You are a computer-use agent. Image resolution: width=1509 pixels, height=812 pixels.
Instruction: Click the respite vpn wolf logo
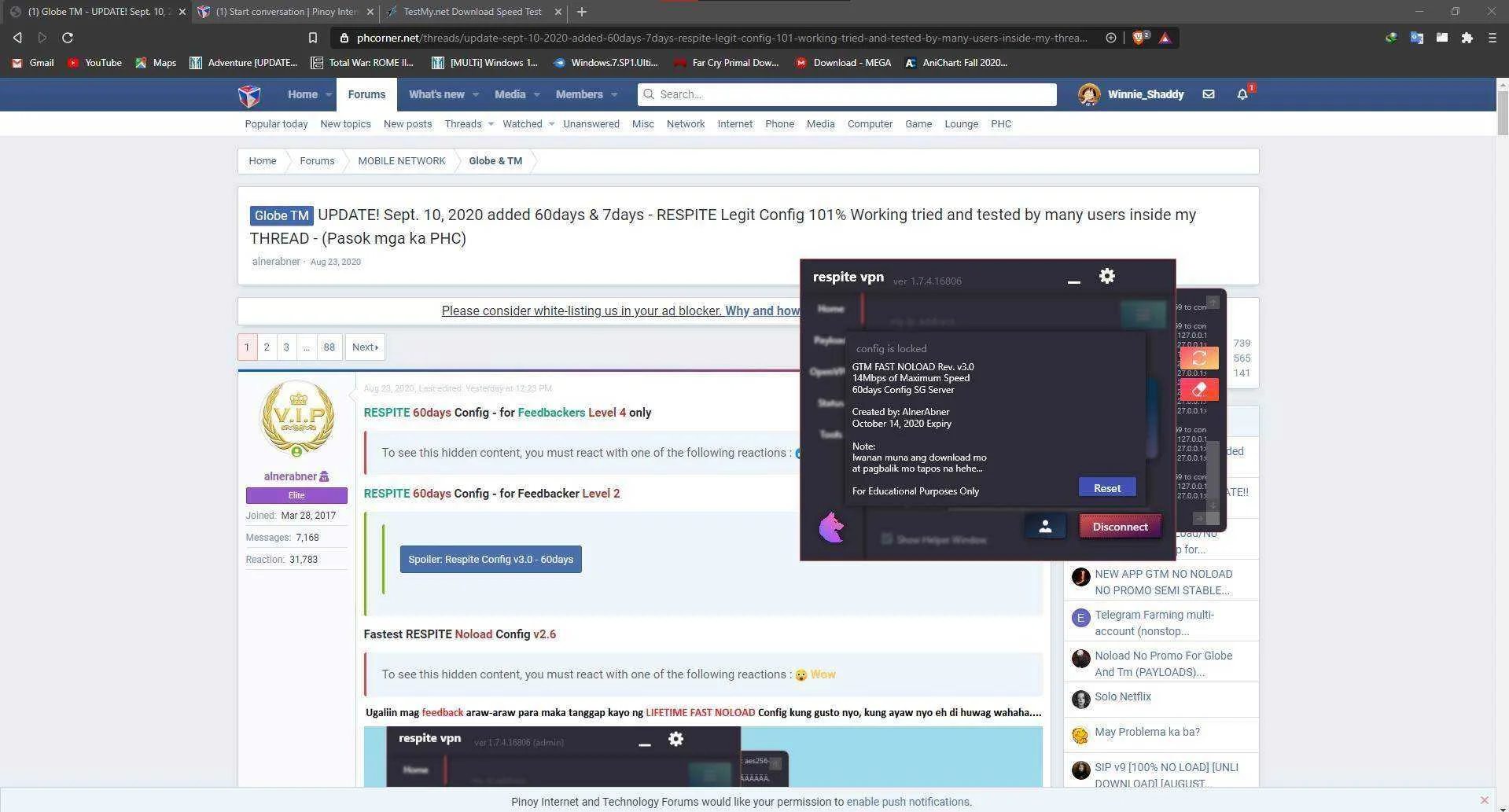pyautogui.click(x=830, y=527)
